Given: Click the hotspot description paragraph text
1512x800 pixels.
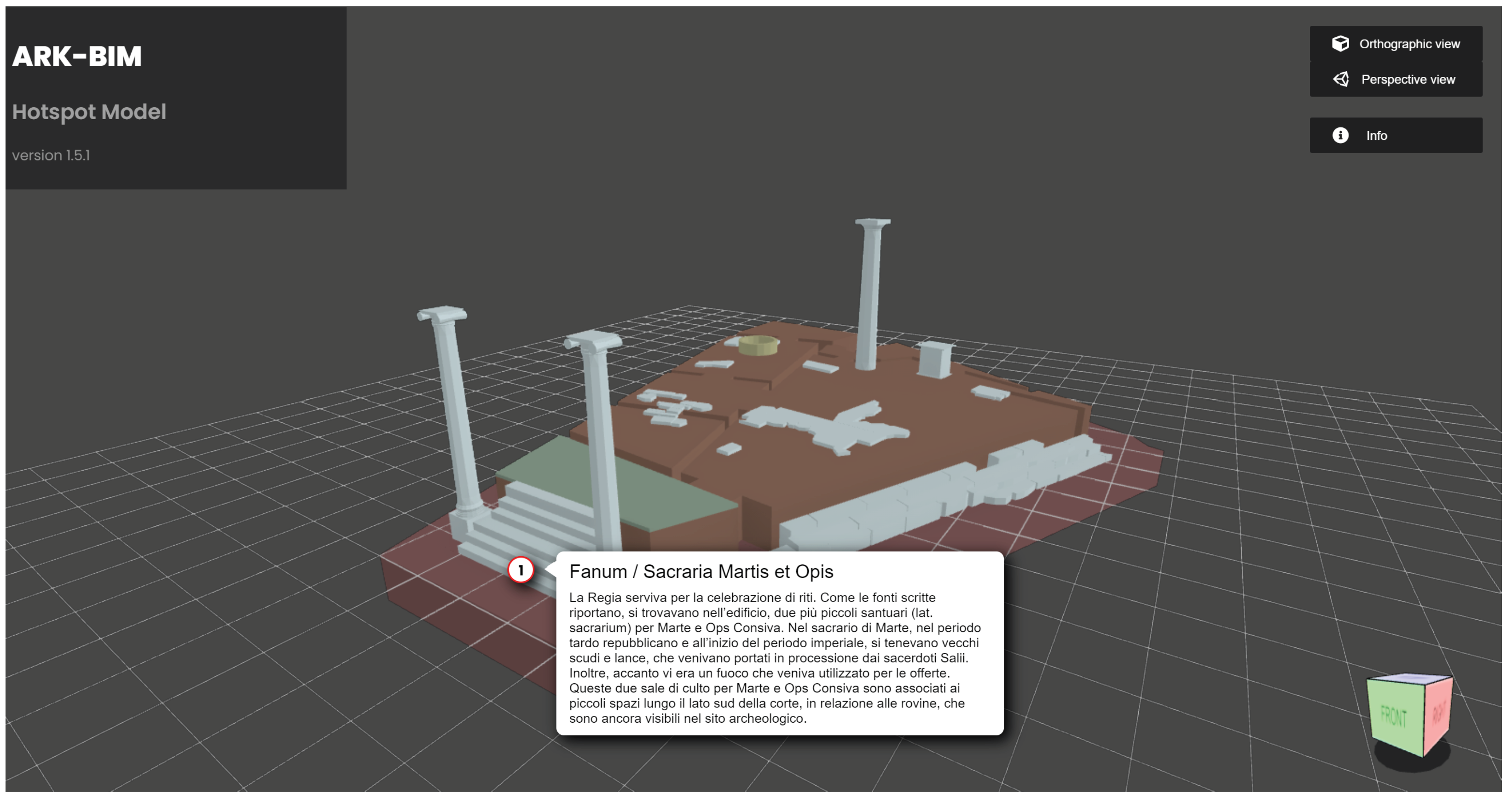Looking at the screenshot, I should [775, 657].
